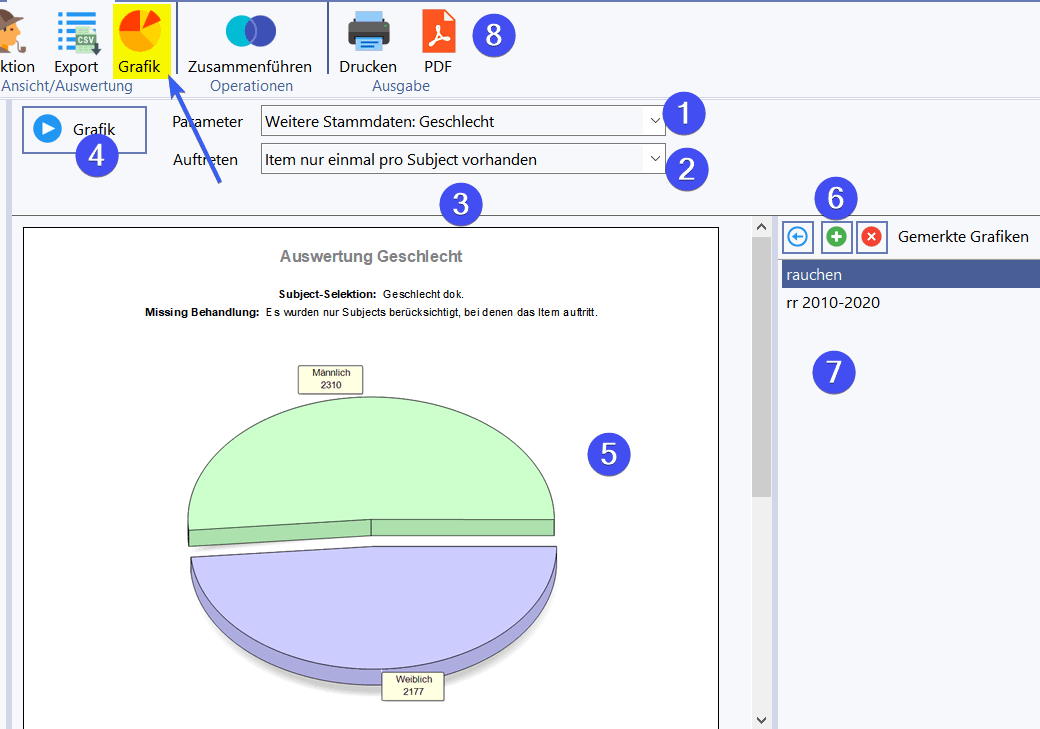
Task: Open the Grafik pie chart tool in the toolbar
Action: coord(139,34)
